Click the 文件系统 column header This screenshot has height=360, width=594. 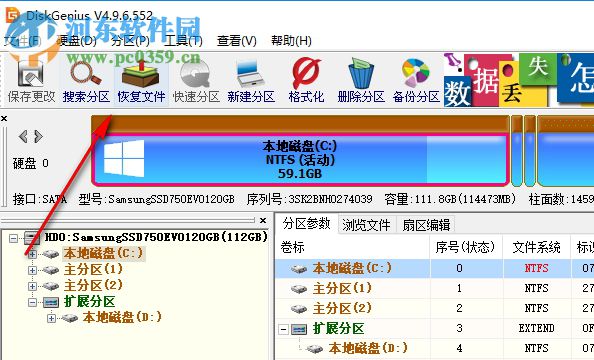pyautogui.click(x=536, y=247)
